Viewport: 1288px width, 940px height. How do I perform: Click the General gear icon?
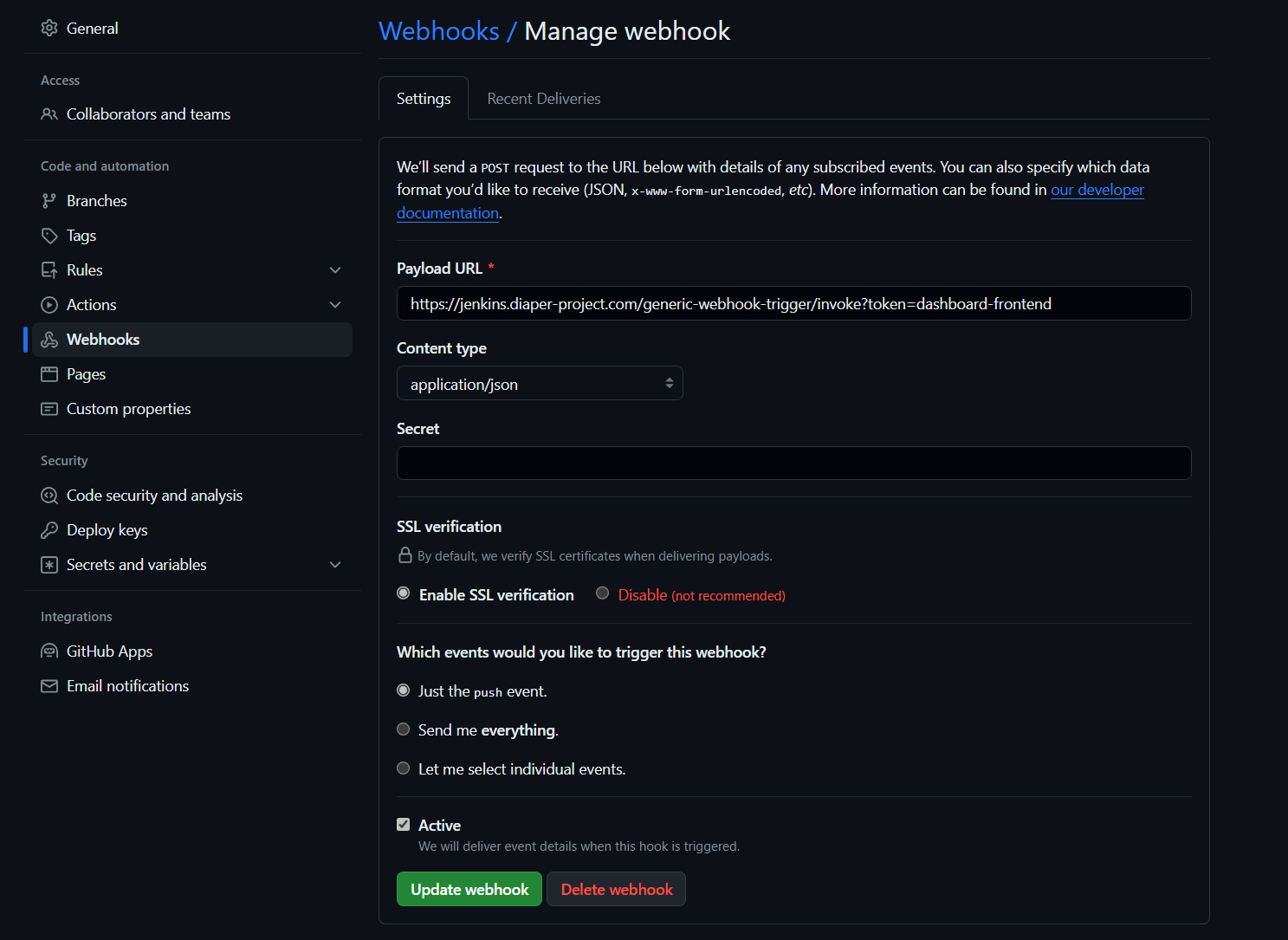pyautogui.click(x=49, y=28)
